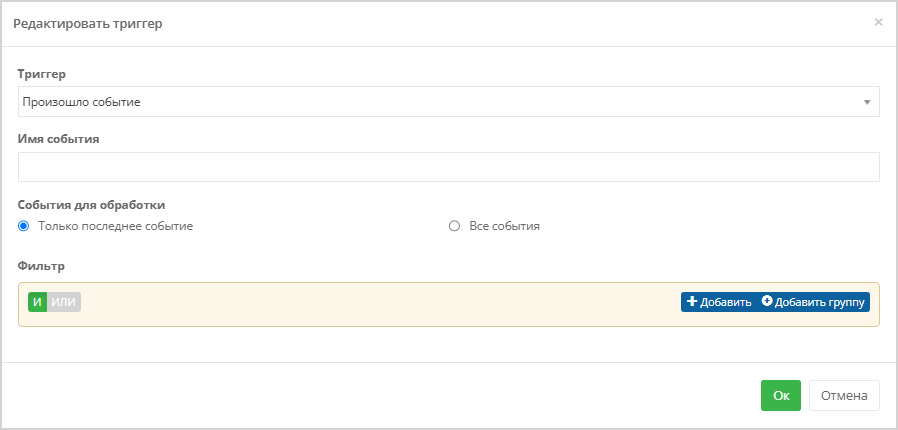Screen dimensions: 898x430
Task: Select the Все события radio button
Action: point(454,226)
